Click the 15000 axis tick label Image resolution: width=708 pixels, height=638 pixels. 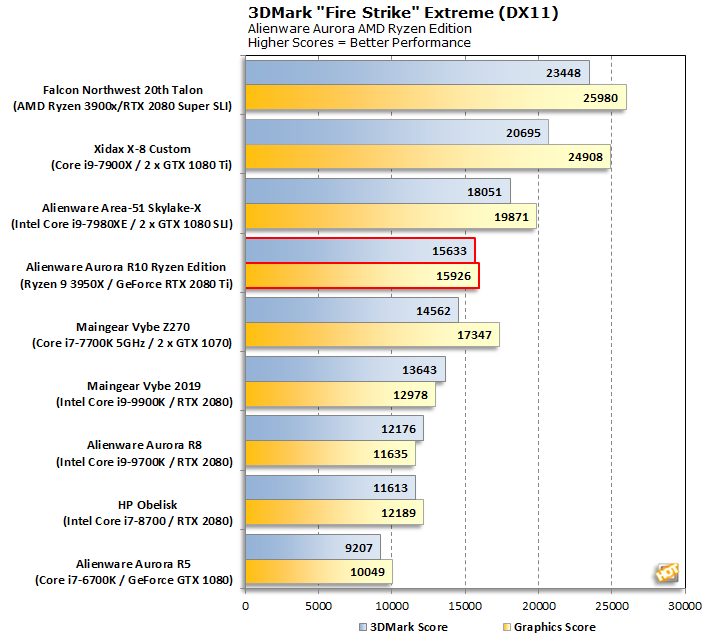pyautogui.click(x=465, y=606)
